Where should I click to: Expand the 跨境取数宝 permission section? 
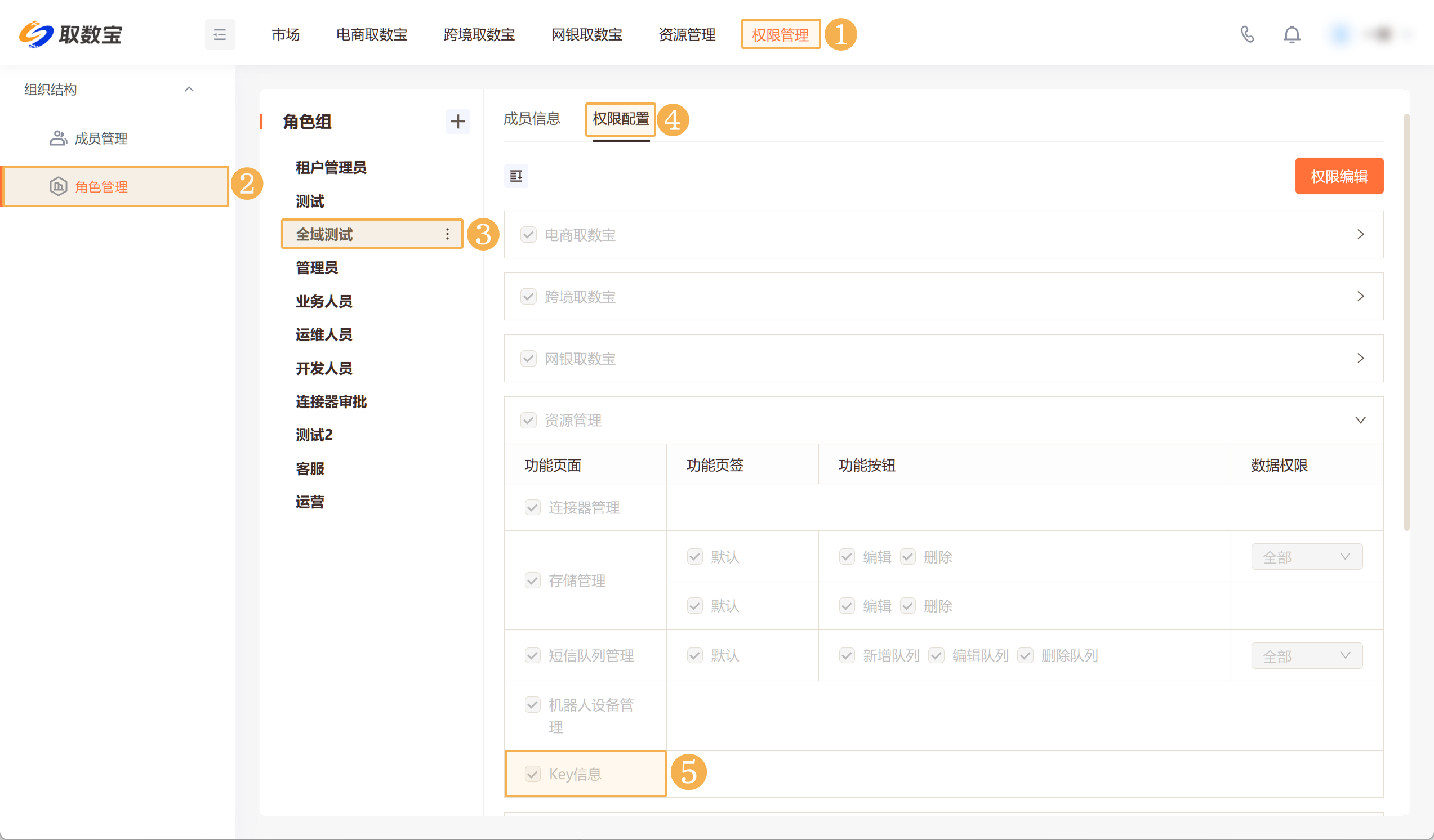1360,296
